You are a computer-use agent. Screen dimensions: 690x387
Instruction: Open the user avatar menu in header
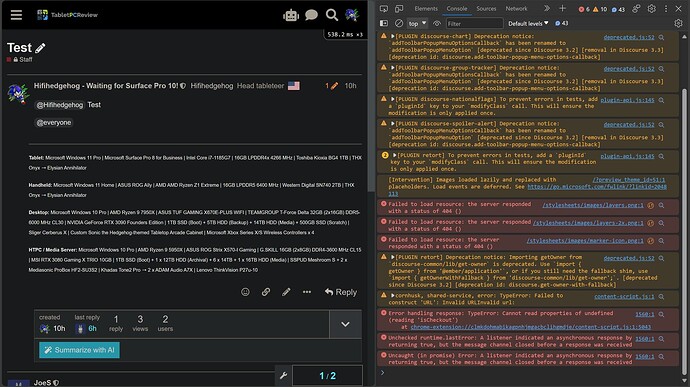[x=352, y=15]
